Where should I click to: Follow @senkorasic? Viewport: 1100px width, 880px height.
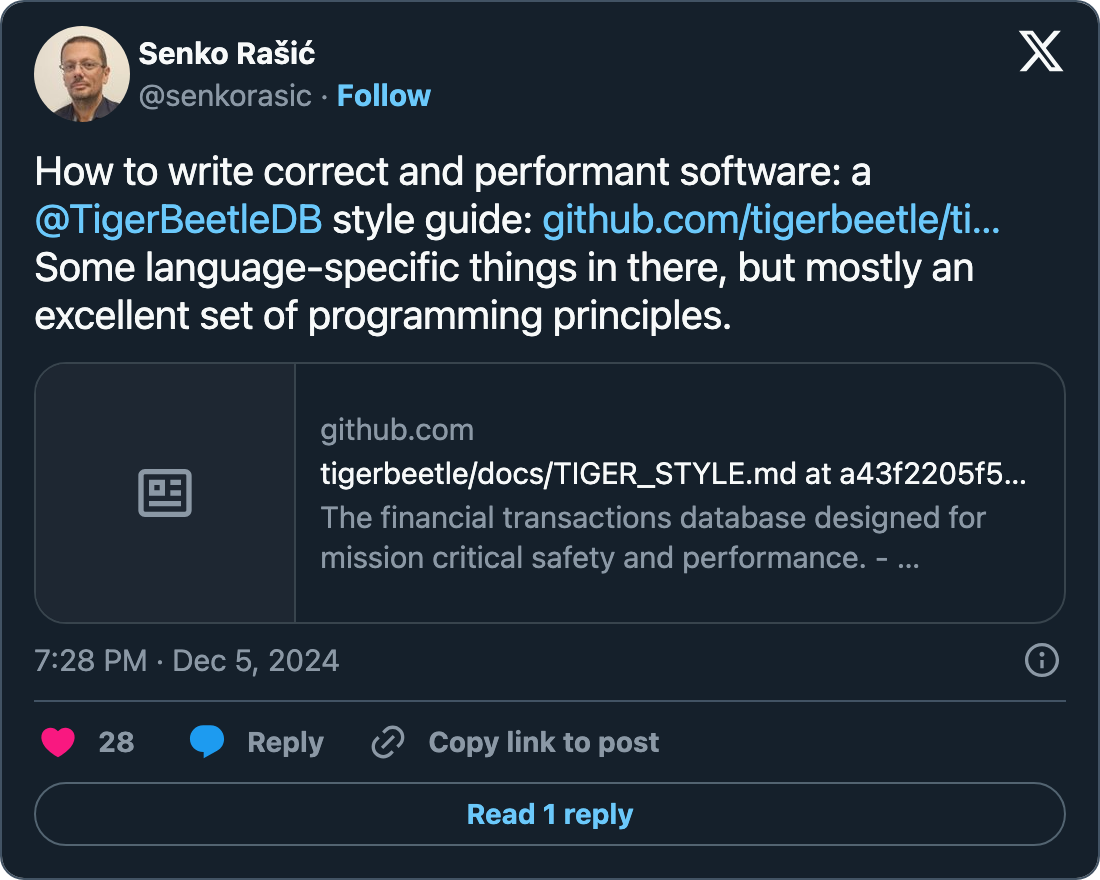[384, 96]
